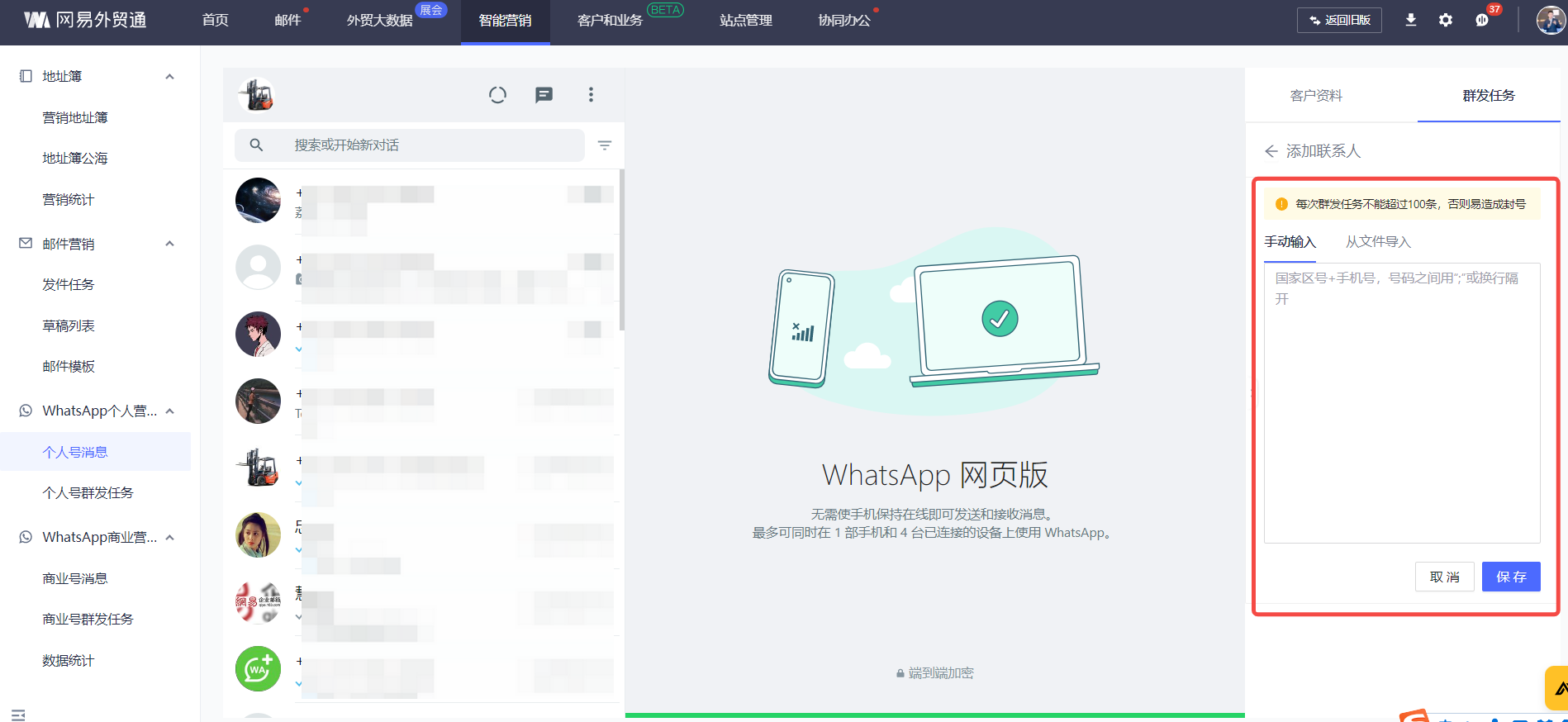This screenshot has height=722, width=1568.
Task: Click the NetEase Waimaotong logo
Action: point(85,20)
